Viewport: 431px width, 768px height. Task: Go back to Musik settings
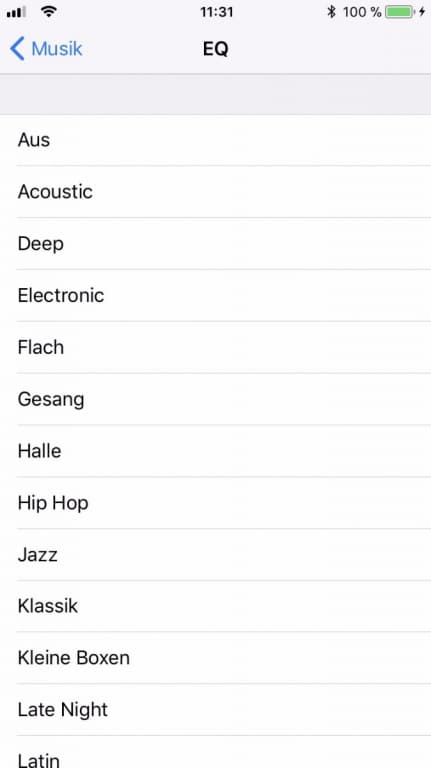(x=46, y=49)
